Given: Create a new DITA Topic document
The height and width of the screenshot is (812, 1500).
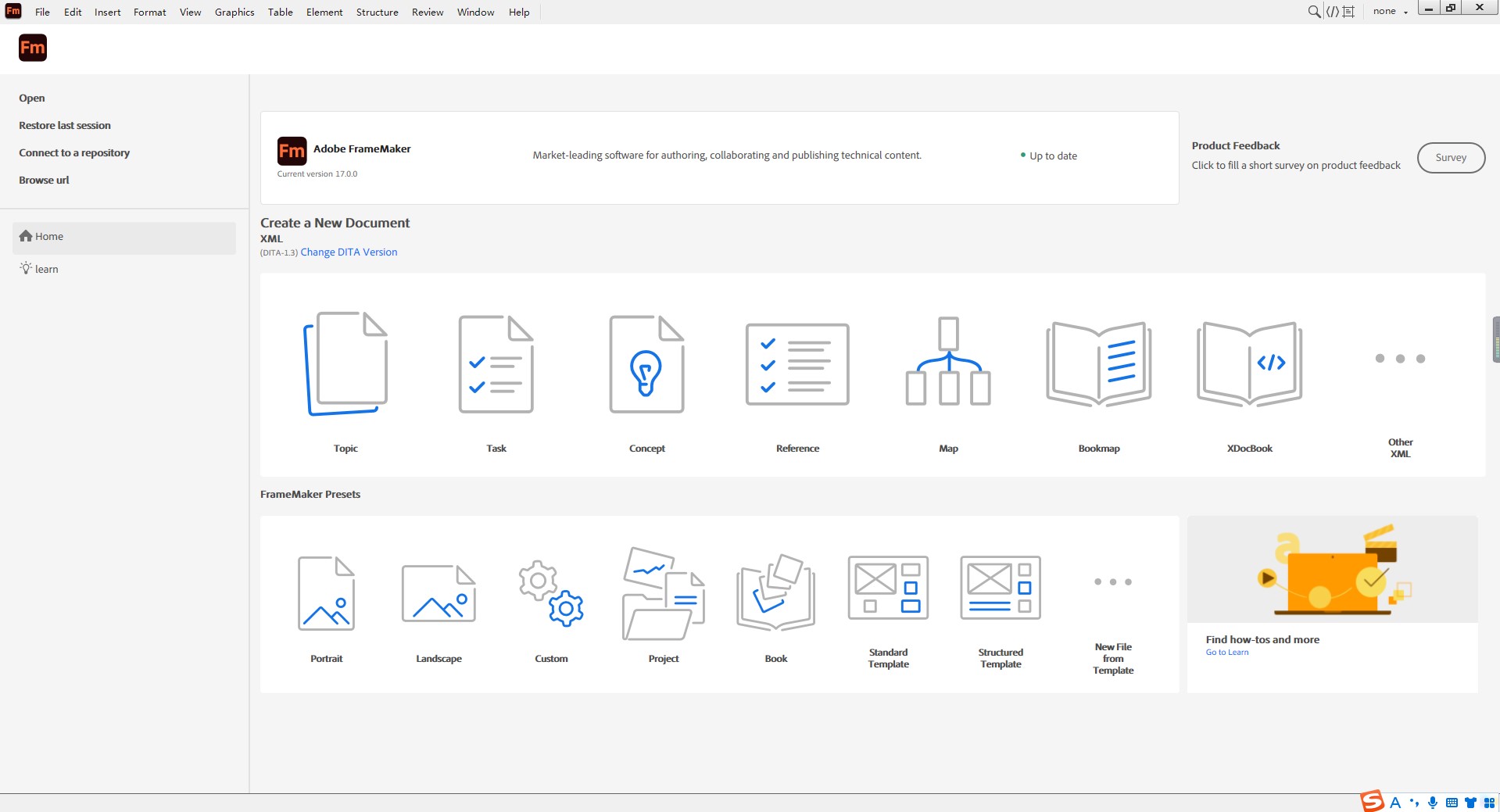Looking at the screenshot, I should [345, 364].
